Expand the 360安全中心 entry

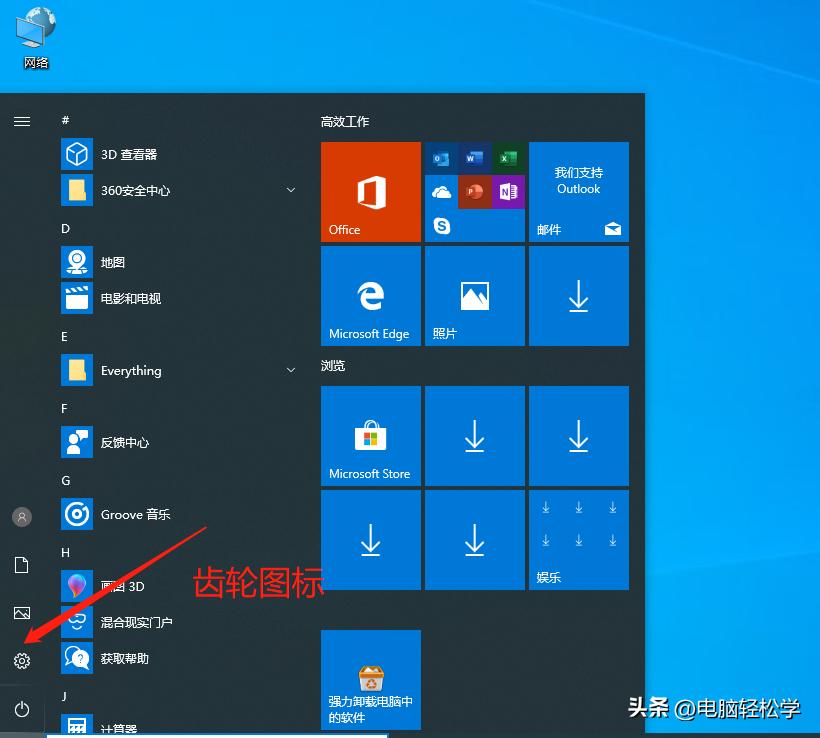click(x=290, y=190)
